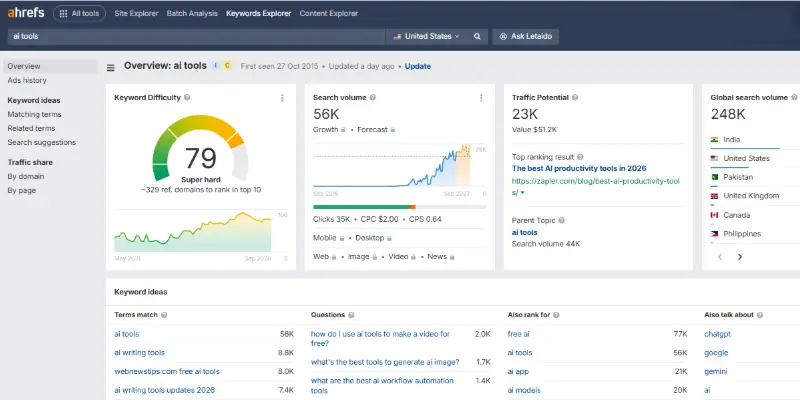Image resolution: width=800 pixels, height=400 pixels.
Task: Open what's the best tools question
Action: [385, 362]
